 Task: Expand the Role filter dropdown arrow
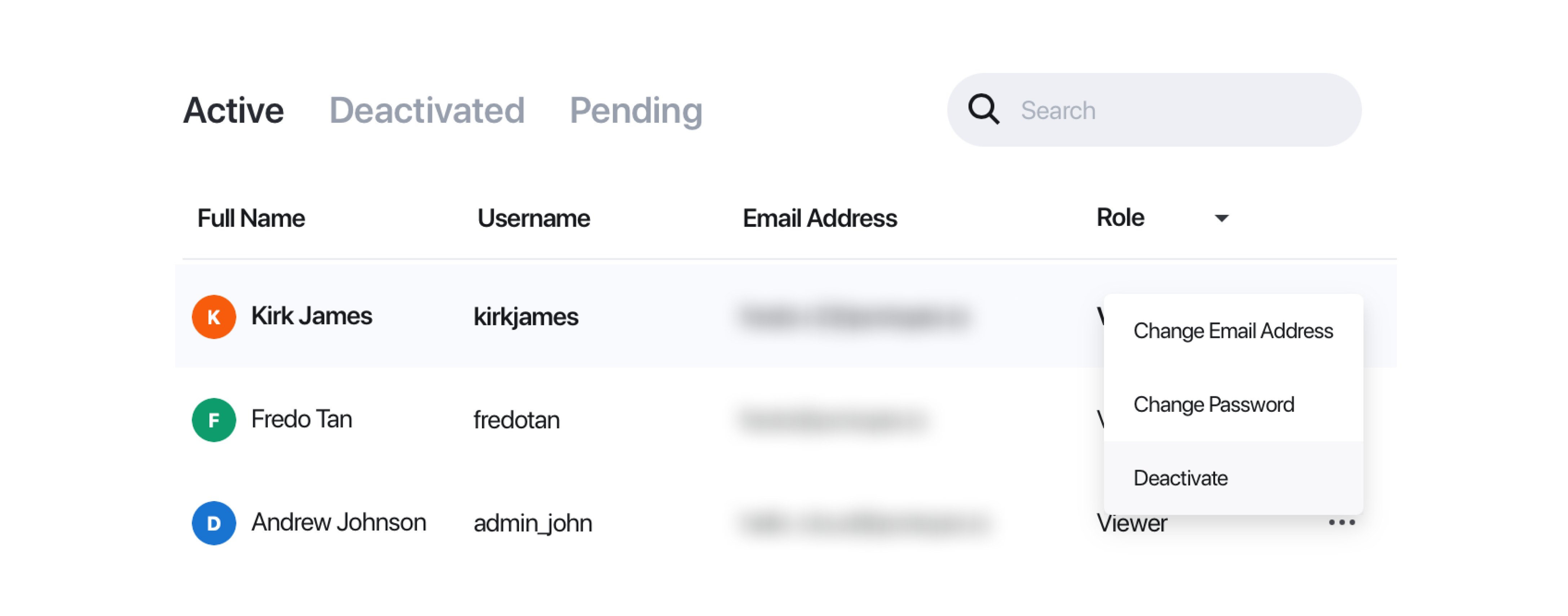(1221, 218)
